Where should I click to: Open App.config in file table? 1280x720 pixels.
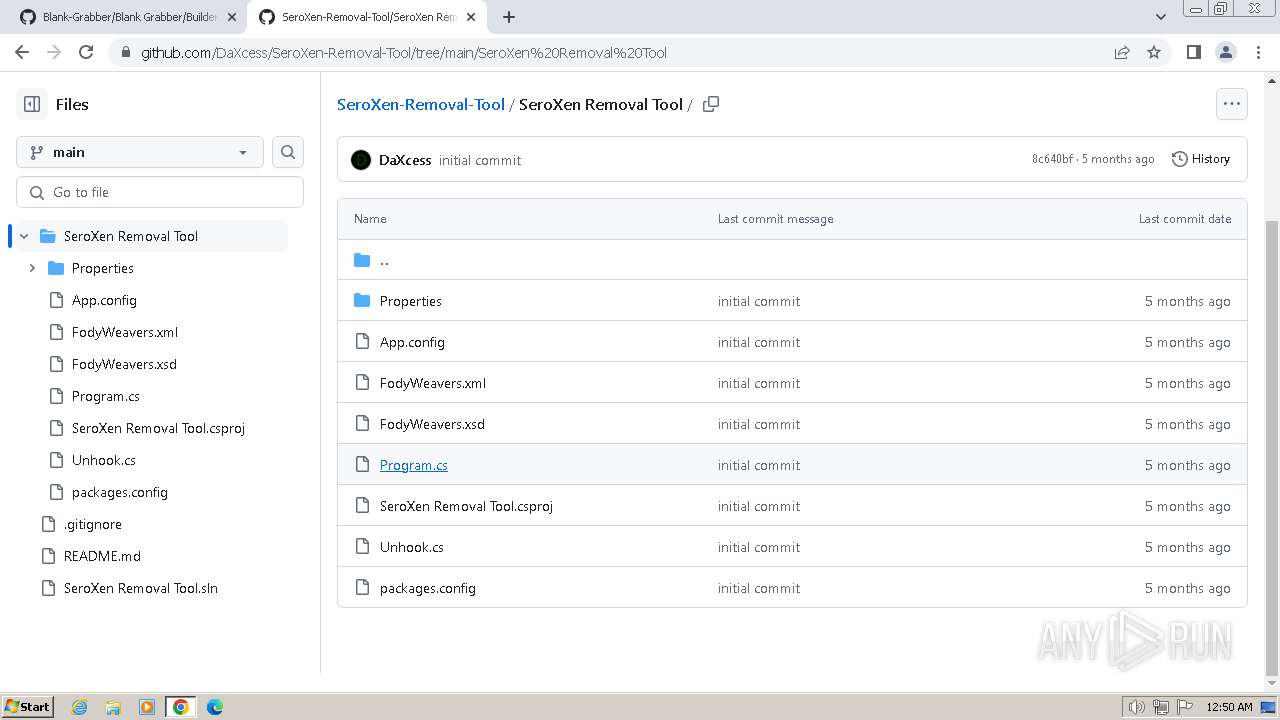(412, 342)
